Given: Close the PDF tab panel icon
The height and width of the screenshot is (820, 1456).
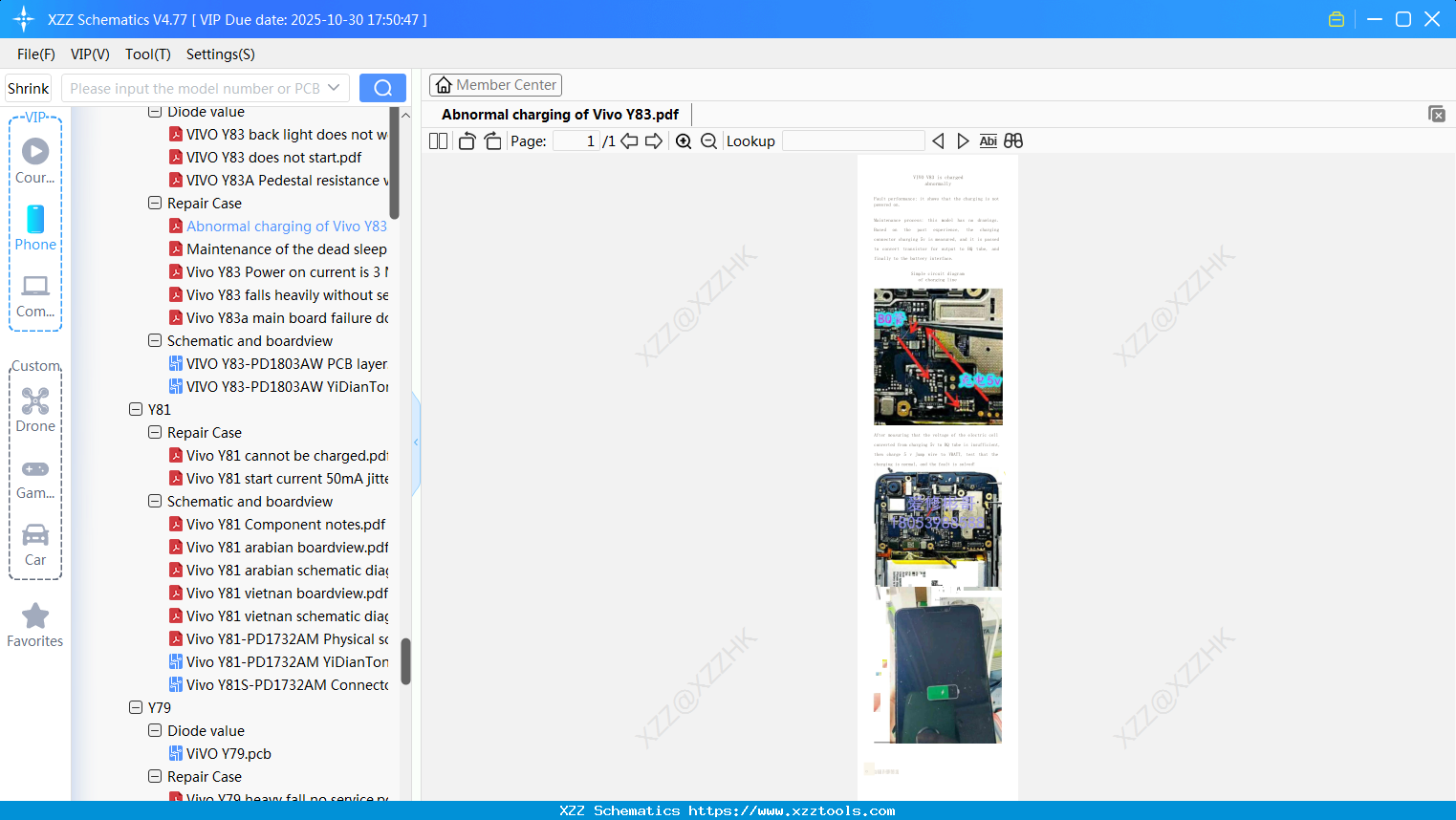Looking at the screenshot, I should point(1437,114).
